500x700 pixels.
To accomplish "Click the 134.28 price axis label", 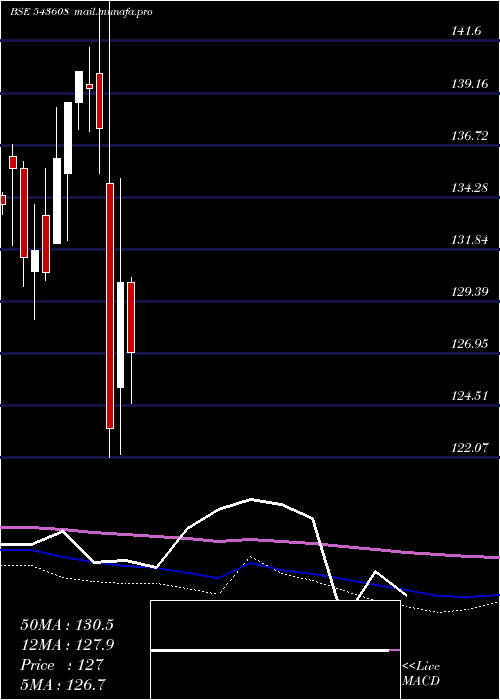I will (x=469, y=188).
